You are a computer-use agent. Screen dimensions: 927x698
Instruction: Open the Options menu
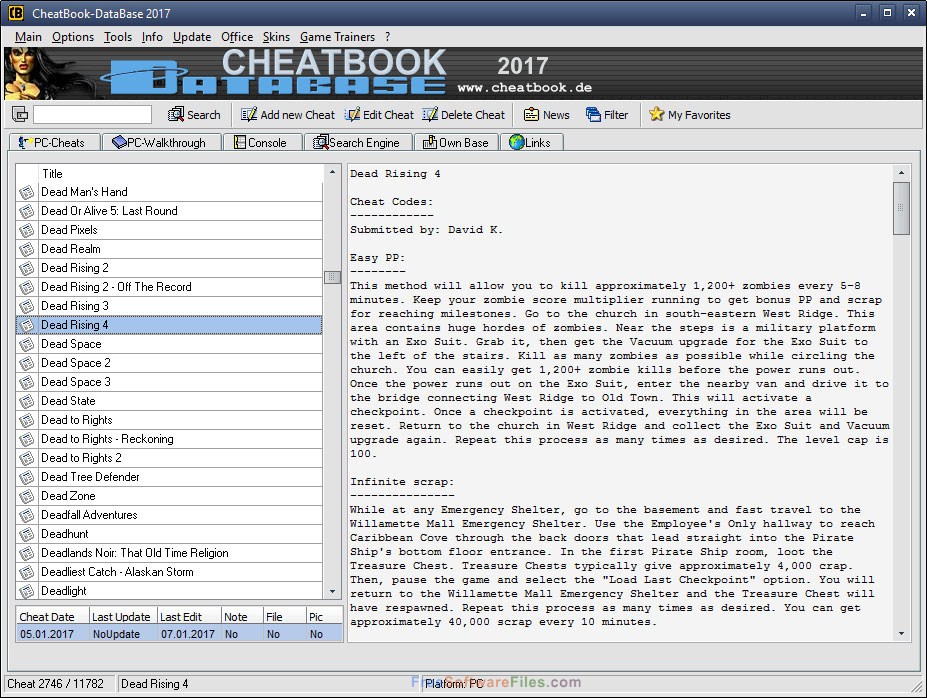pyautogui.click(x=73, y=37)
